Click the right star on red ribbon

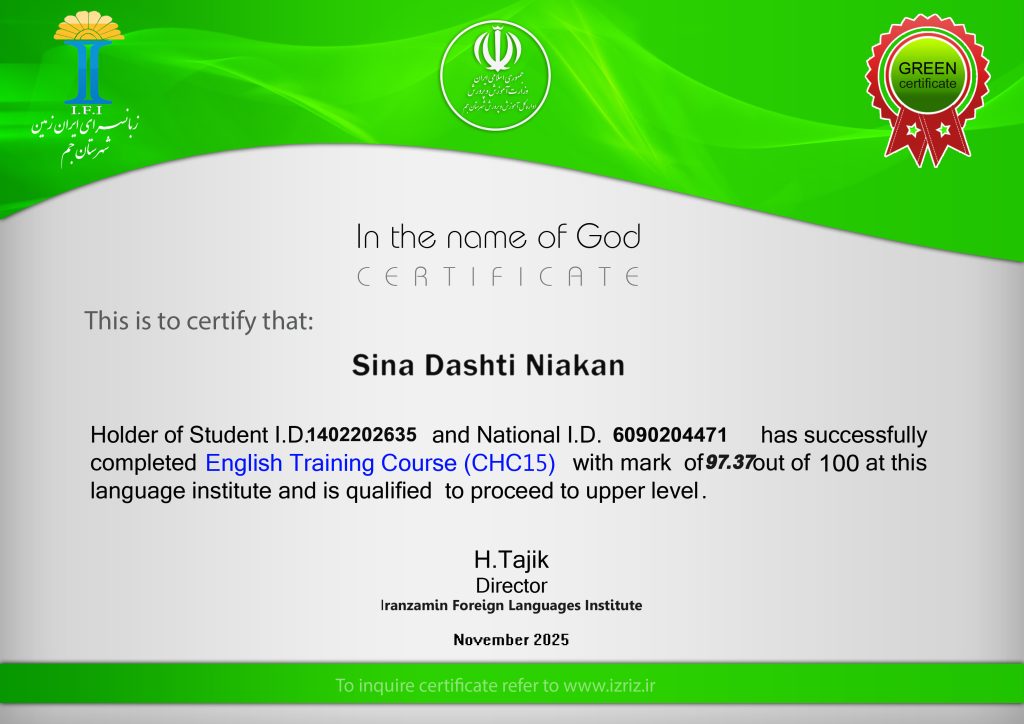tap(943, 130)
